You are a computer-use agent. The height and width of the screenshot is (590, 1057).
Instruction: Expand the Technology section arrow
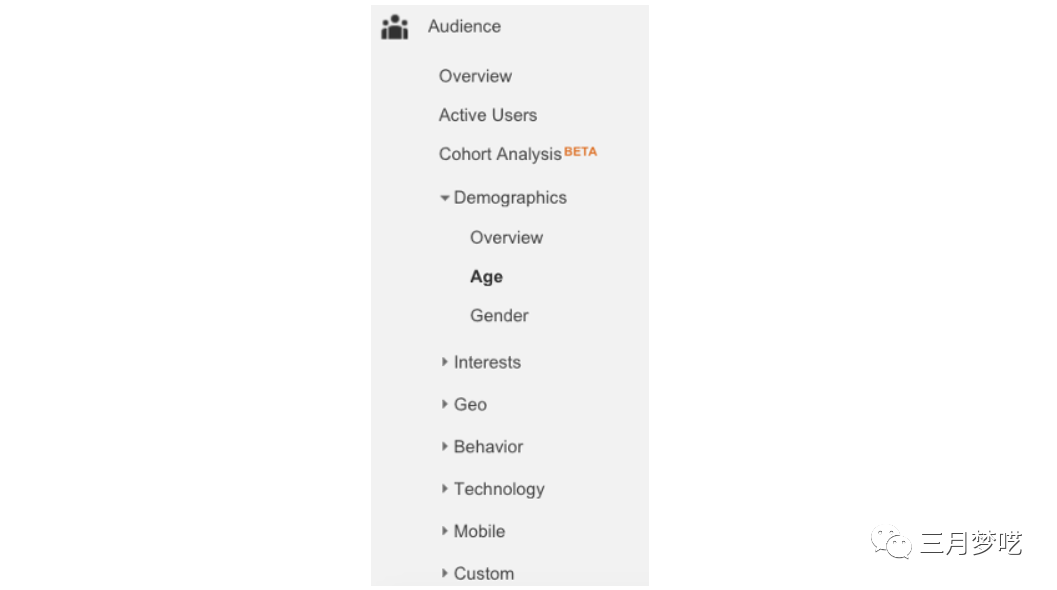tap(445, 489)
